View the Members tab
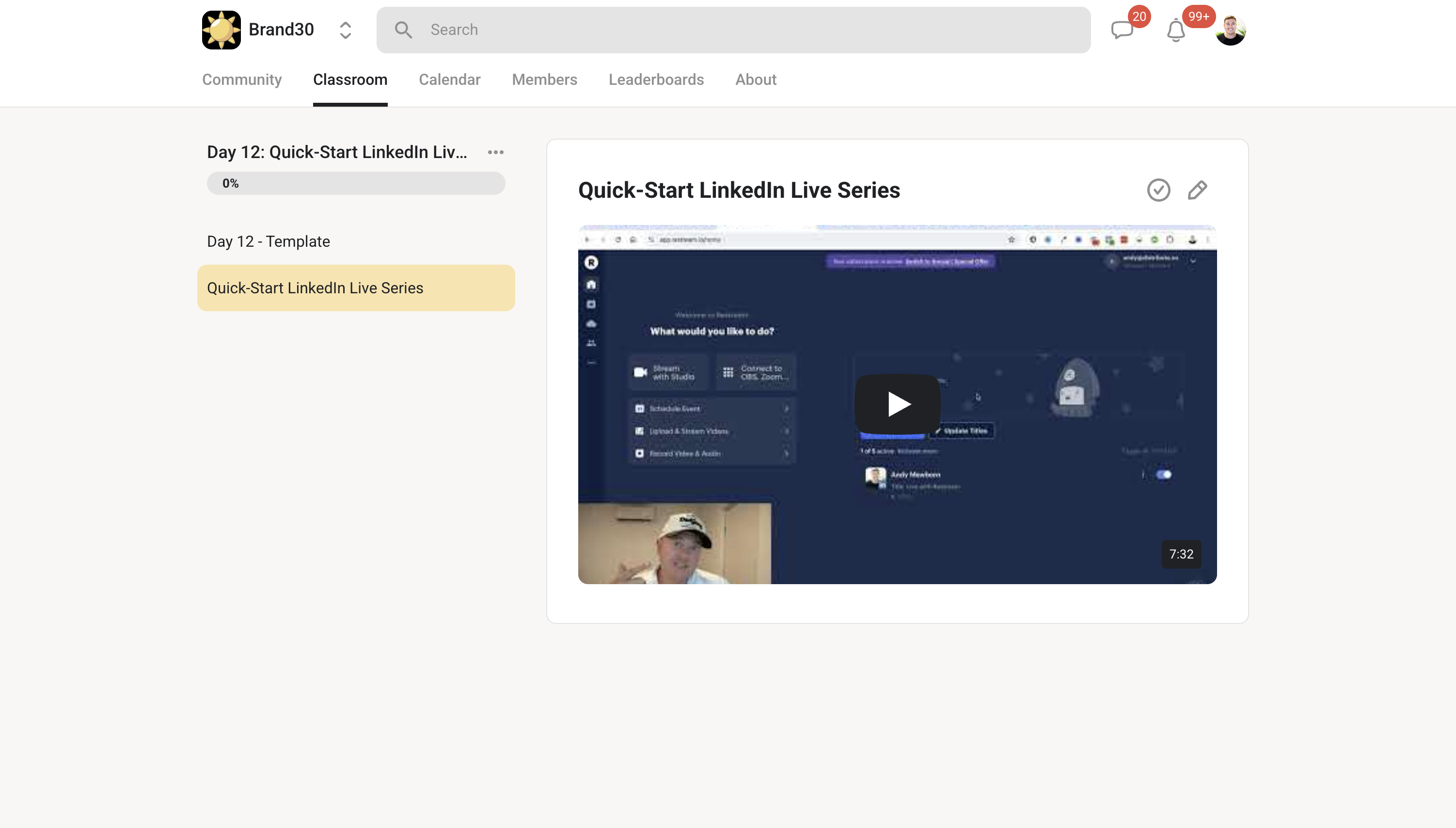The height and width of the screenshot is (828, 1456). point(544,80)
